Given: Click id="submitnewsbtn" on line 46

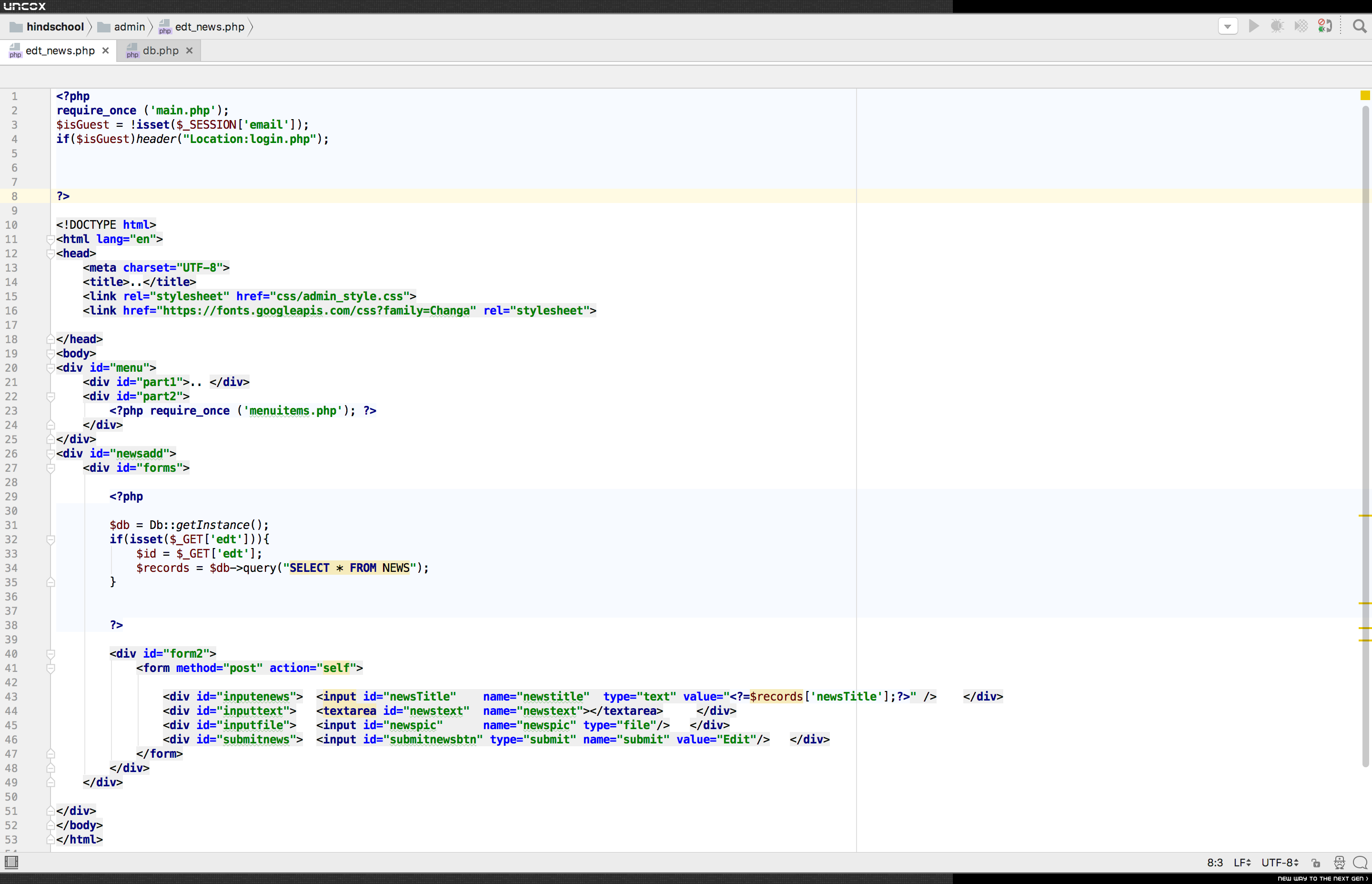Looking at the screenshot, I should pyautogui.click(x=423, y=739).
